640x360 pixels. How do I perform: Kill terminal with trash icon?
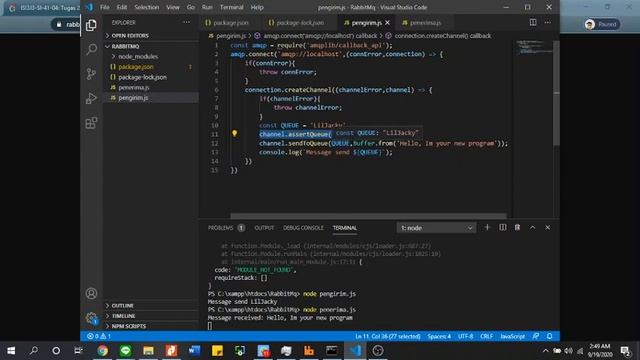tap(517, 227)
